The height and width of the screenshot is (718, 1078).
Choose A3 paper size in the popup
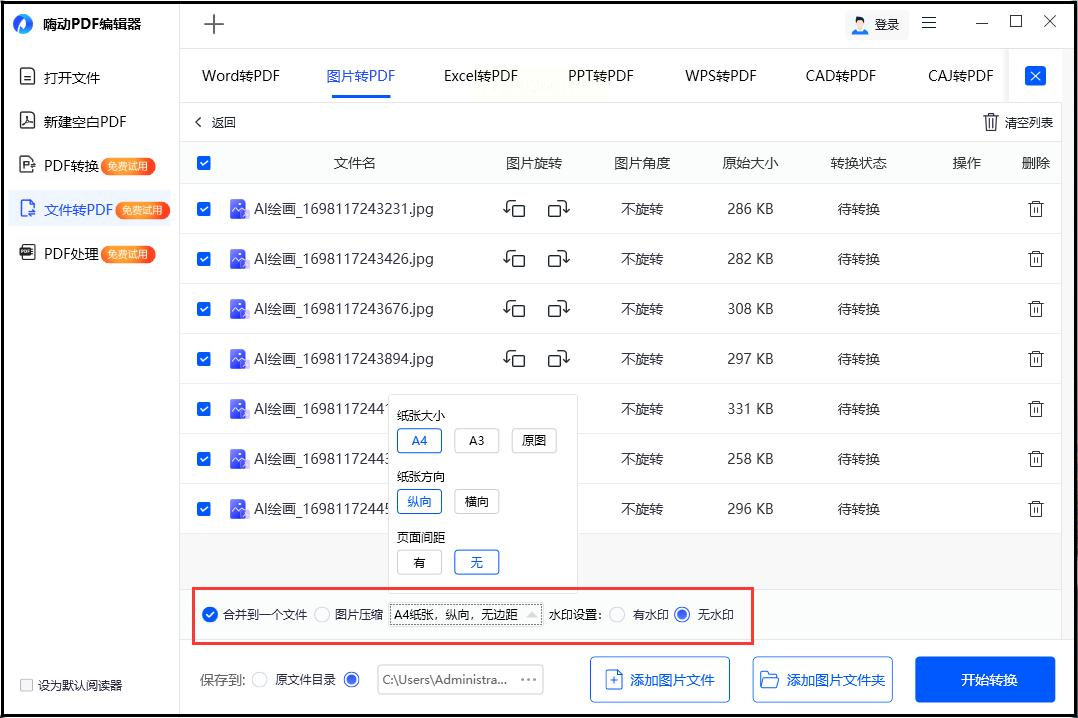click(x=476, y=440)
